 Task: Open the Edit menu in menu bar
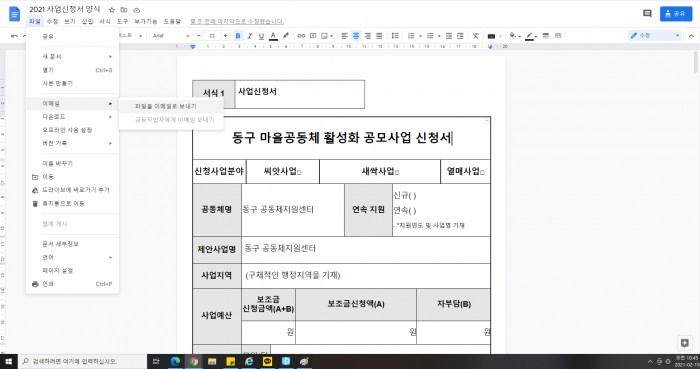coord(52,21)
